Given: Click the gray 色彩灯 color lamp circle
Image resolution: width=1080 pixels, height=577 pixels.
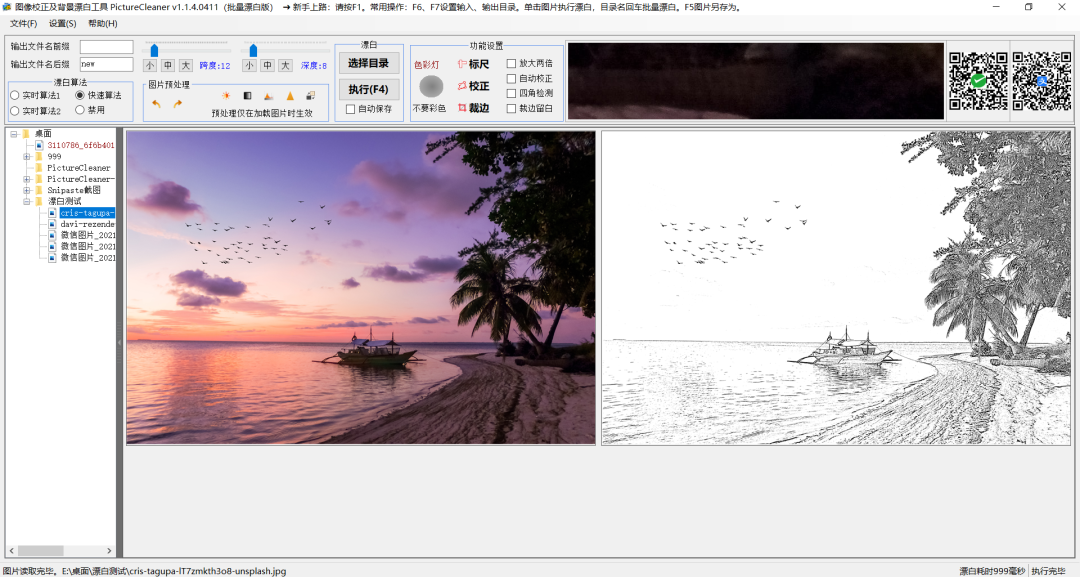Looking at the screenshot, I should pos(430,87).
